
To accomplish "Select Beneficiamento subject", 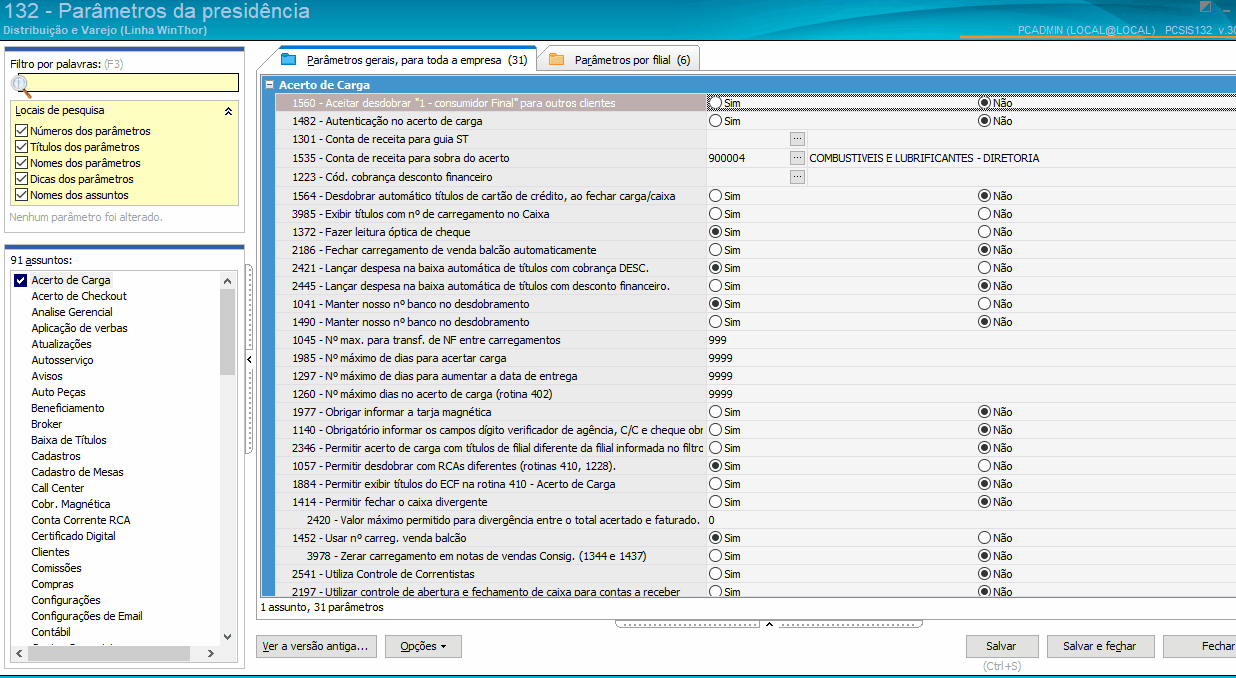I will (x=68, y=408).
